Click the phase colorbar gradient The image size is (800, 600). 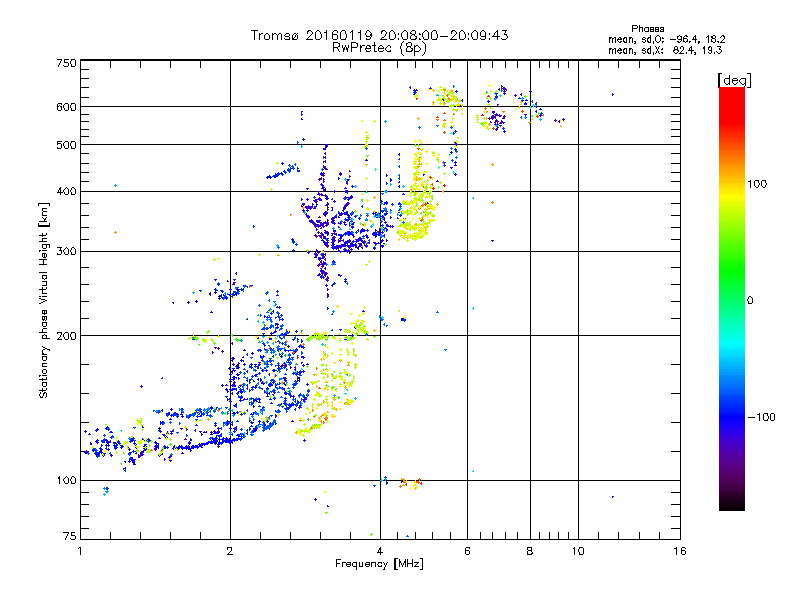tap(732, 298)
